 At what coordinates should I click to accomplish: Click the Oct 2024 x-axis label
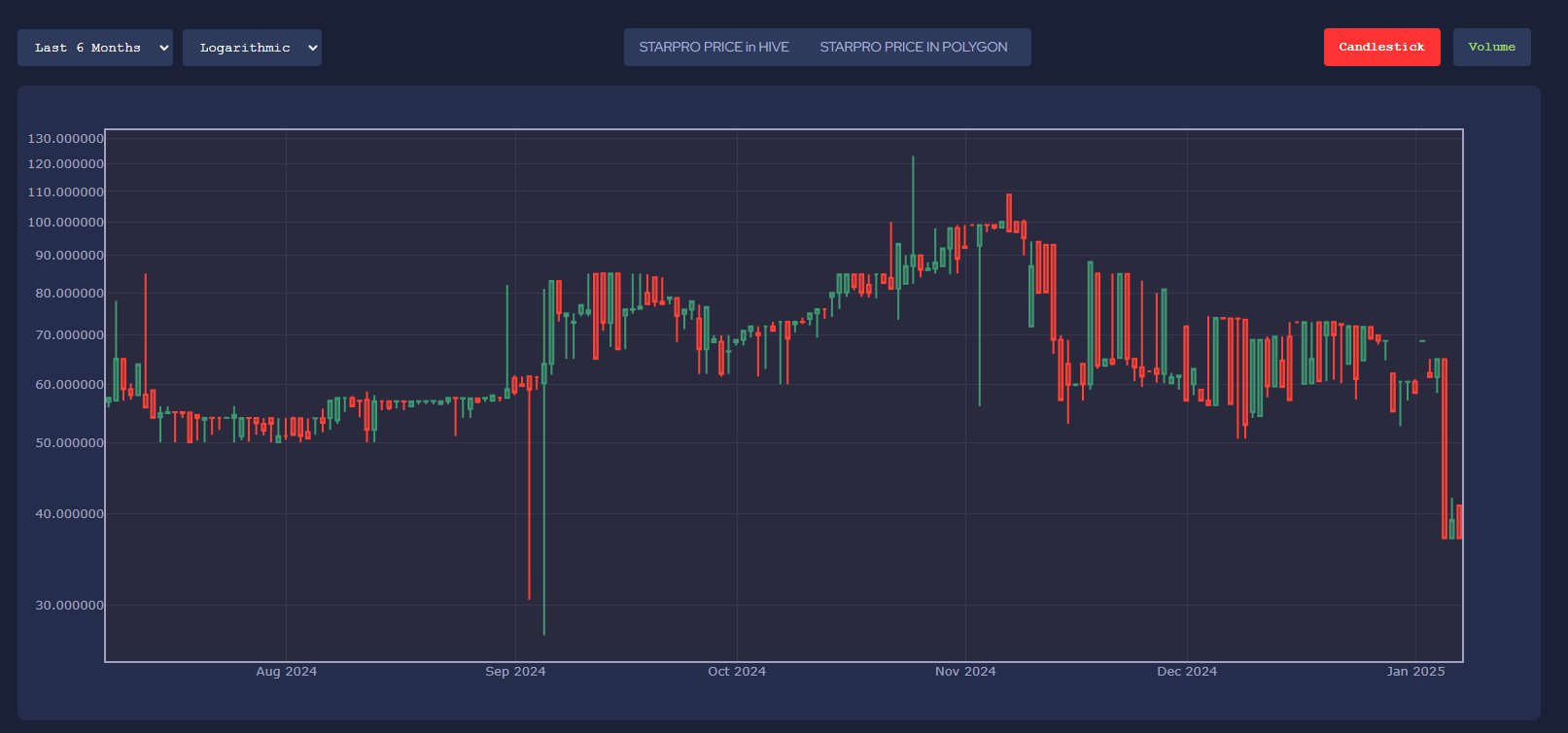pyautogui.click(x=737, y=672)
